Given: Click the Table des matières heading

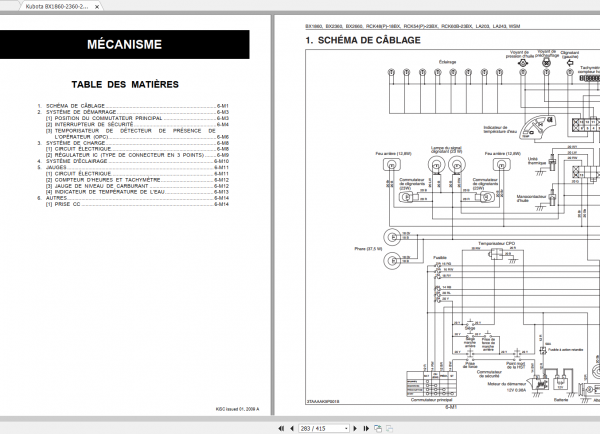Looking at the screenshot, I should click(x=125, y=84).
